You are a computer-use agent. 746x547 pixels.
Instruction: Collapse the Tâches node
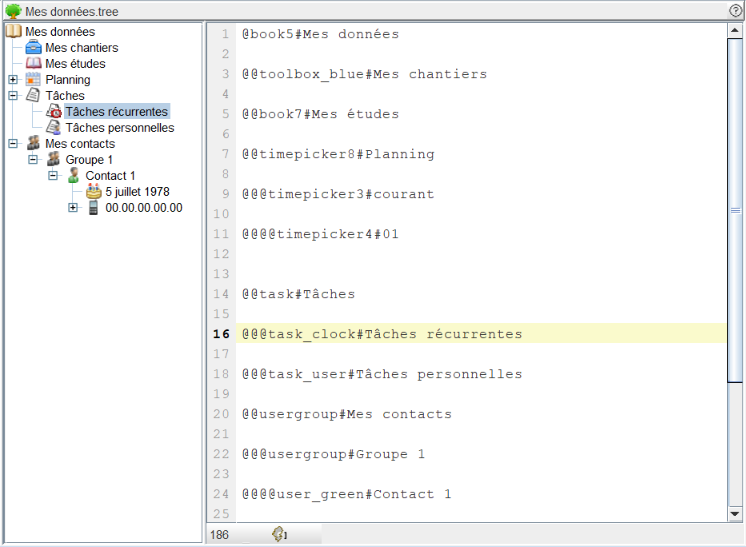(x=13, y=96)
